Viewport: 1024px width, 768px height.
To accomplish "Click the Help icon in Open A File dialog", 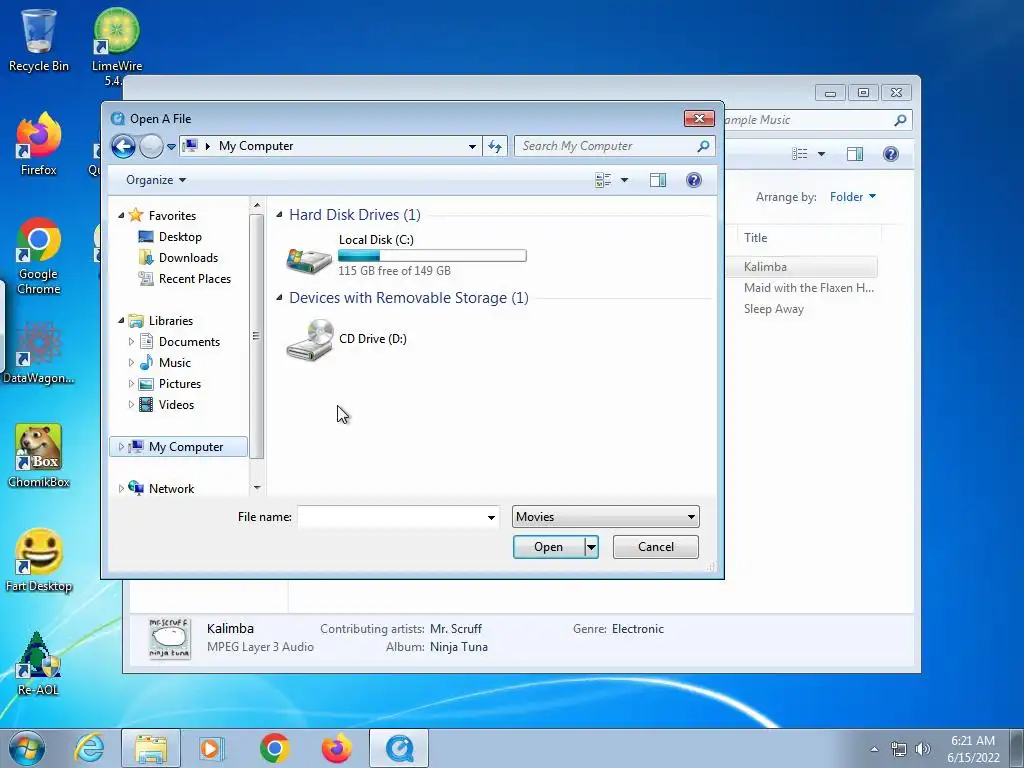I will click(x=694, y=180).
